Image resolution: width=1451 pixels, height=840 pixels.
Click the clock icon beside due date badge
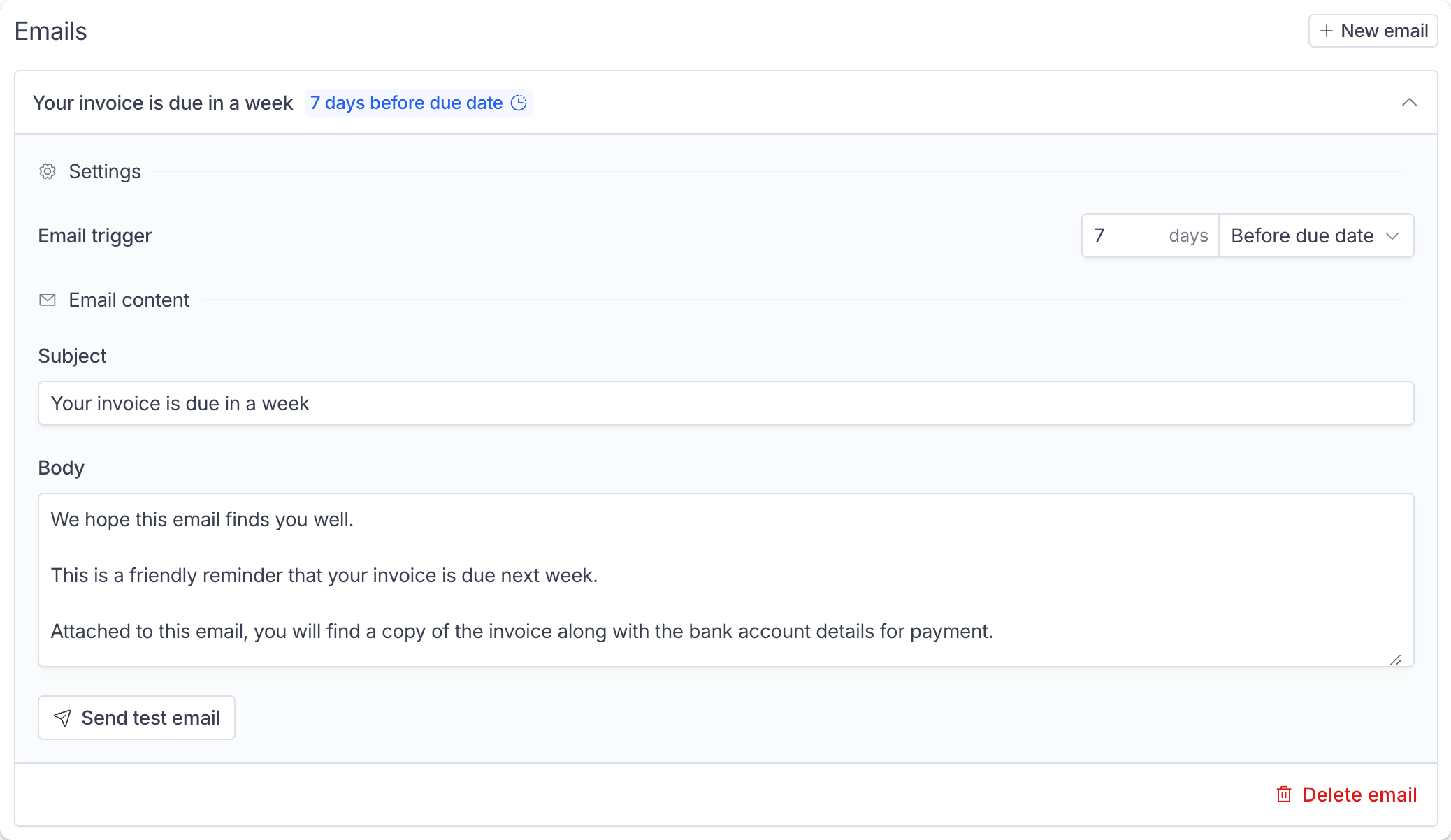pos(519,103)
